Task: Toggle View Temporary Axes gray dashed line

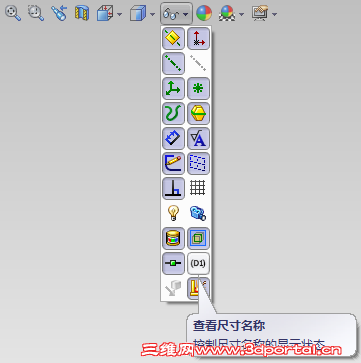Action: (x=199, y=63)
